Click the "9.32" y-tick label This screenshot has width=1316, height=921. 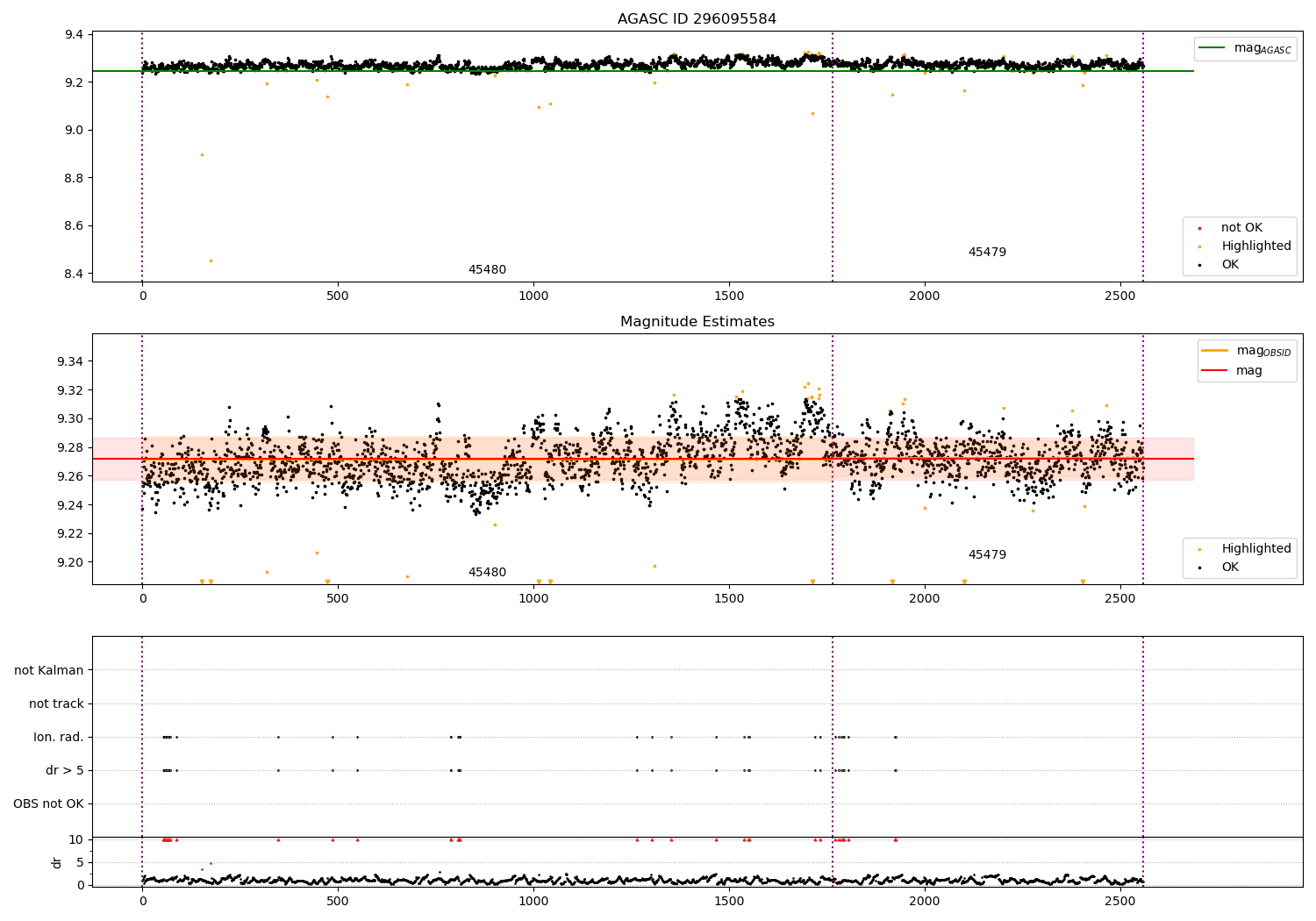coord(71,390)
